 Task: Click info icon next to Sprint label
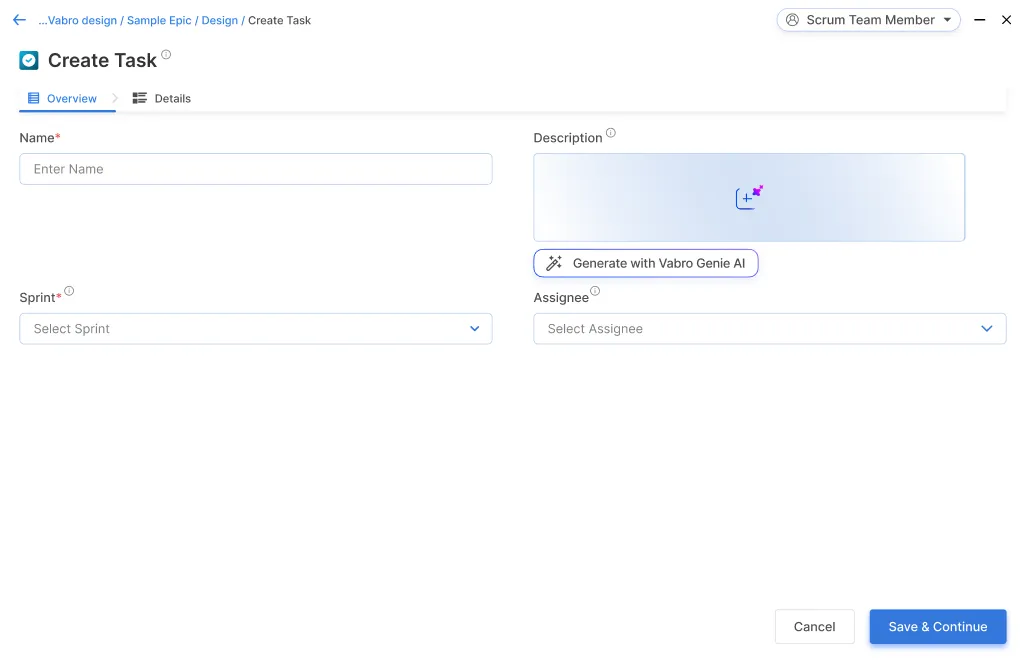click(69, 292)
